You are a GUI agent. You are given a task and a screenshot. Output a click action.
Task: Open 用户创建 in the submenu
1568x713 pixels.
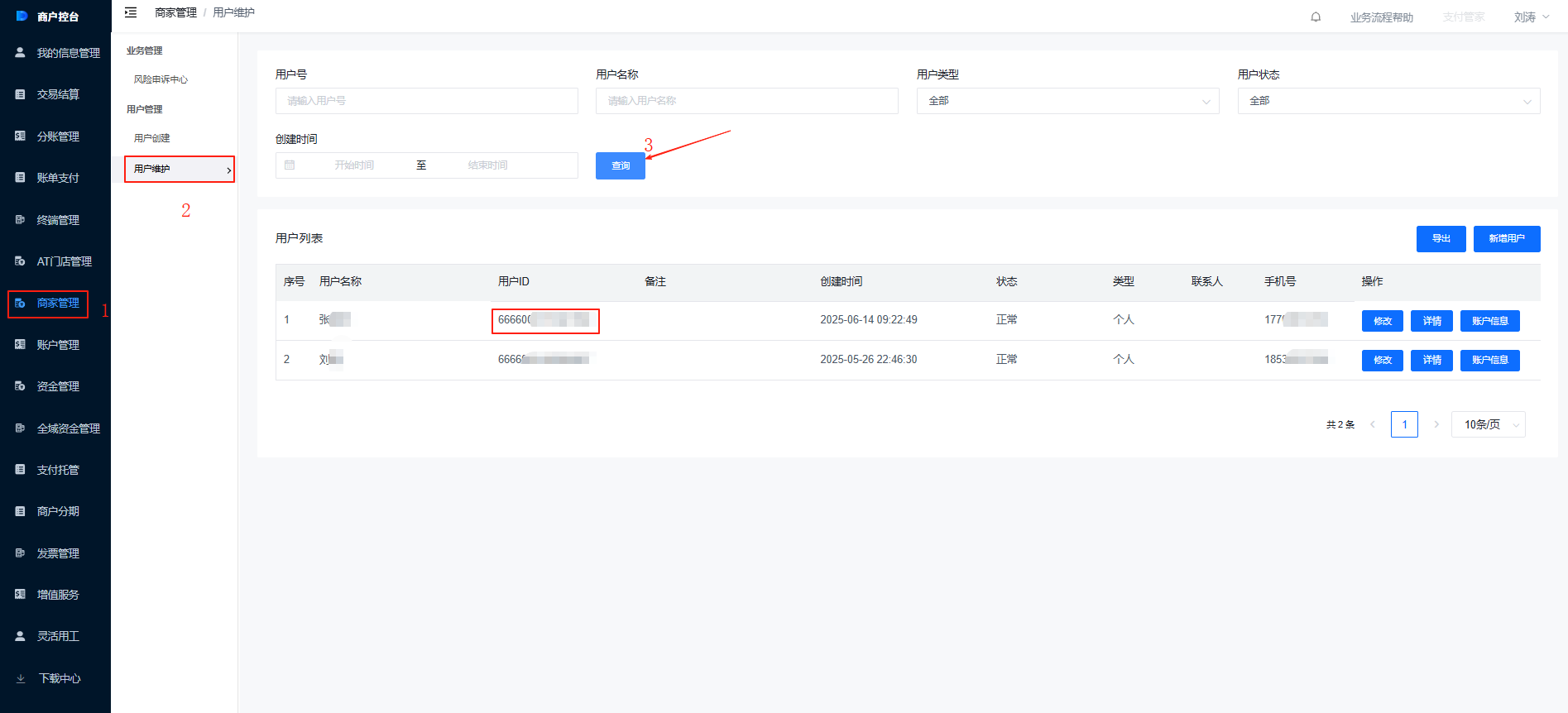point(152,138)
